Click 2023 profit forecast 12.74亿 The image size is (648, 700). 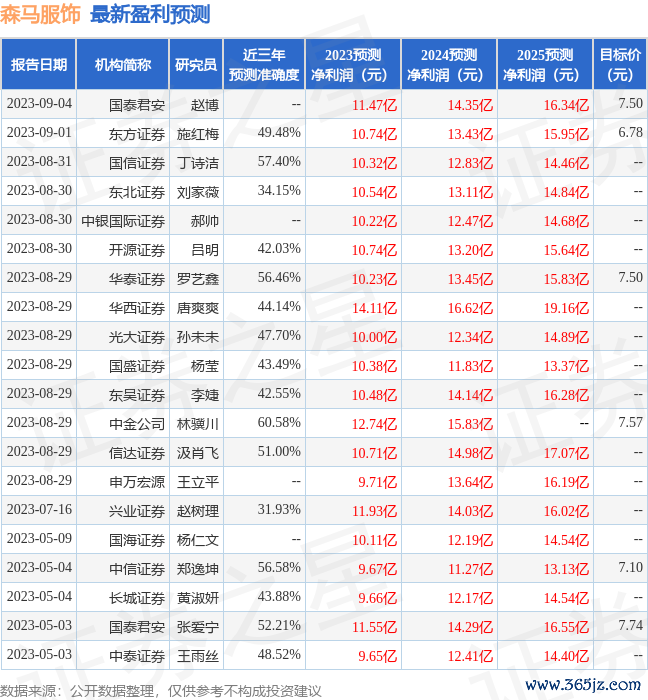(x=374, y=424)
